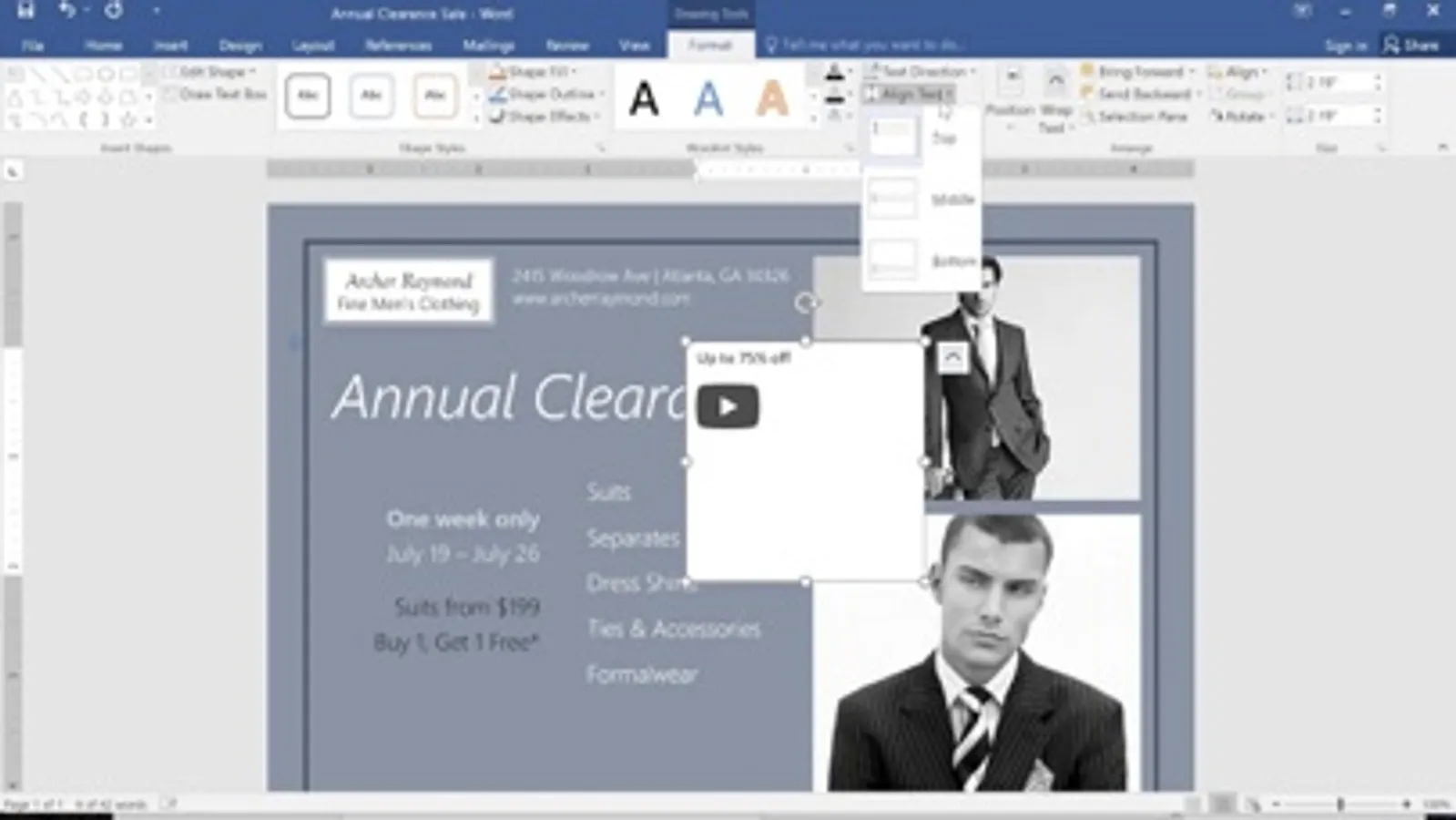
Task: Click the rotate handle above text box
Action: point(805,302)
